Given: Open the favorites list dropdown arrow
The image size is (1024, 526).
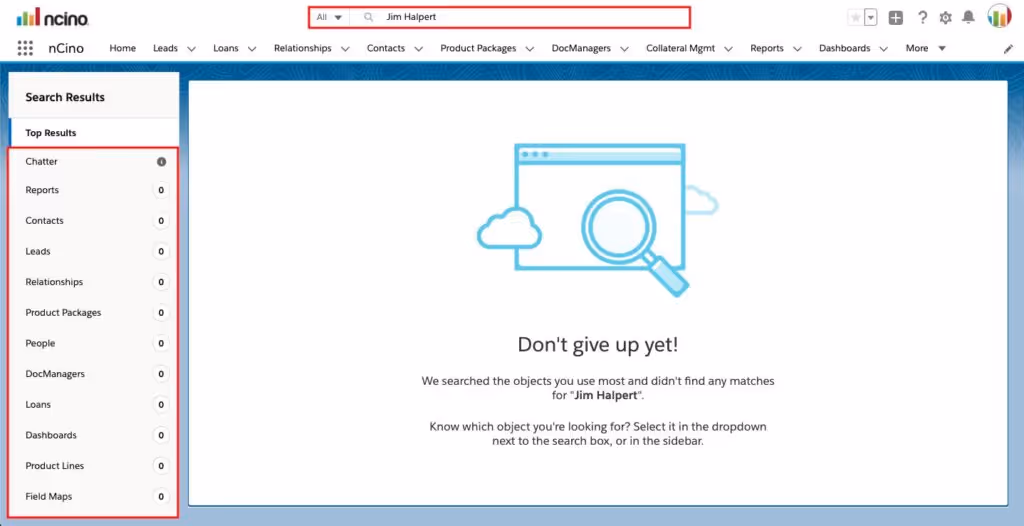Looking at the screenshot, I should coord(871,18).
